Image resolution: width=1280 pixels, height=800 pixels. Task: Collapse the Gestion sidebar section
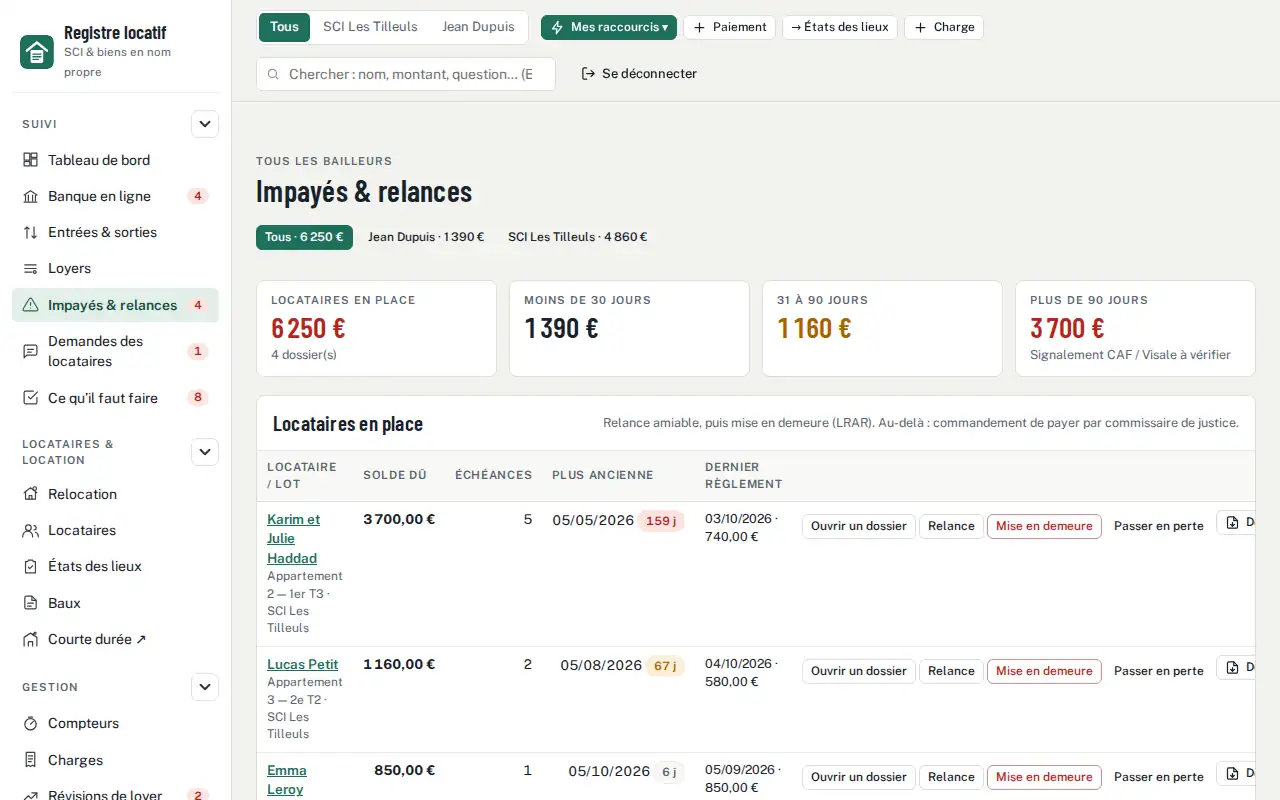(x=205, y=687)
